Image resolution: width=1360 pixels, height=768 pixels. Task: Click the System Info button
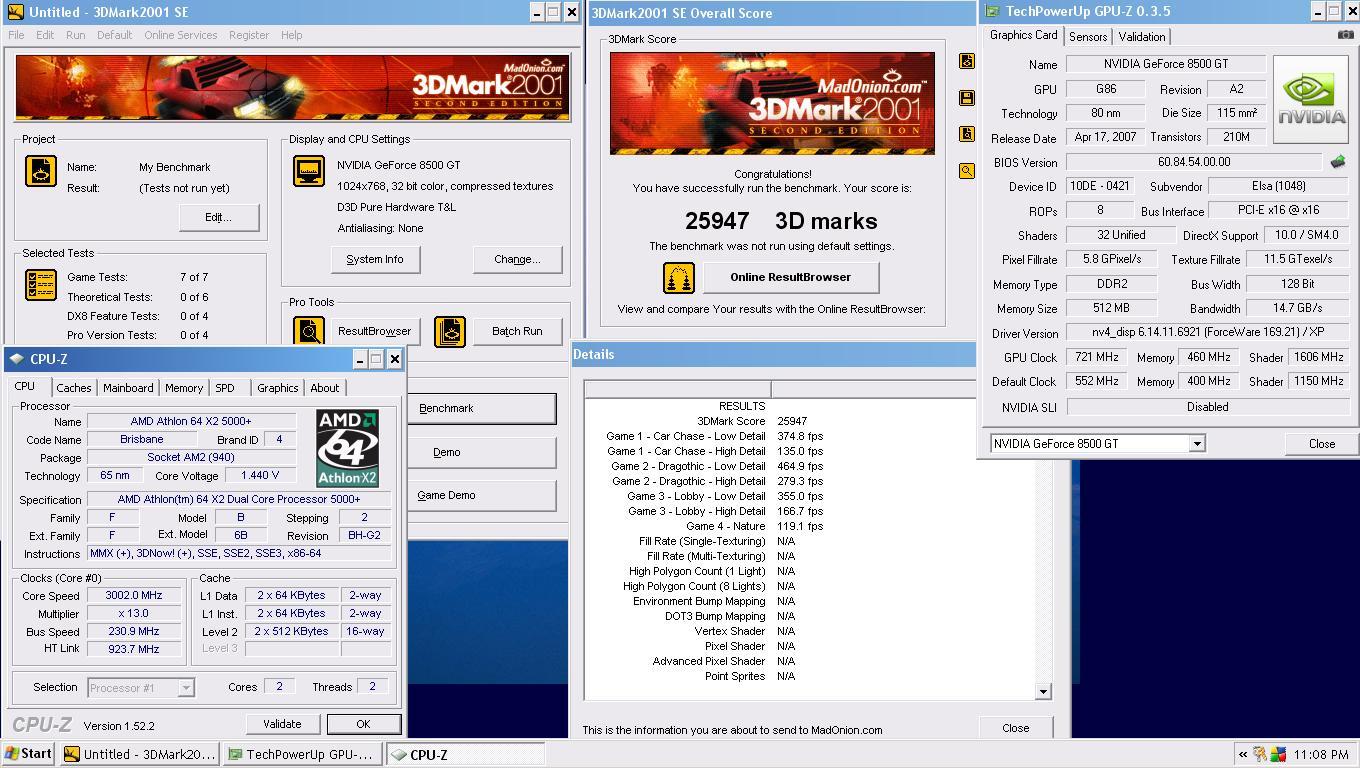click(x=375, y=259)
